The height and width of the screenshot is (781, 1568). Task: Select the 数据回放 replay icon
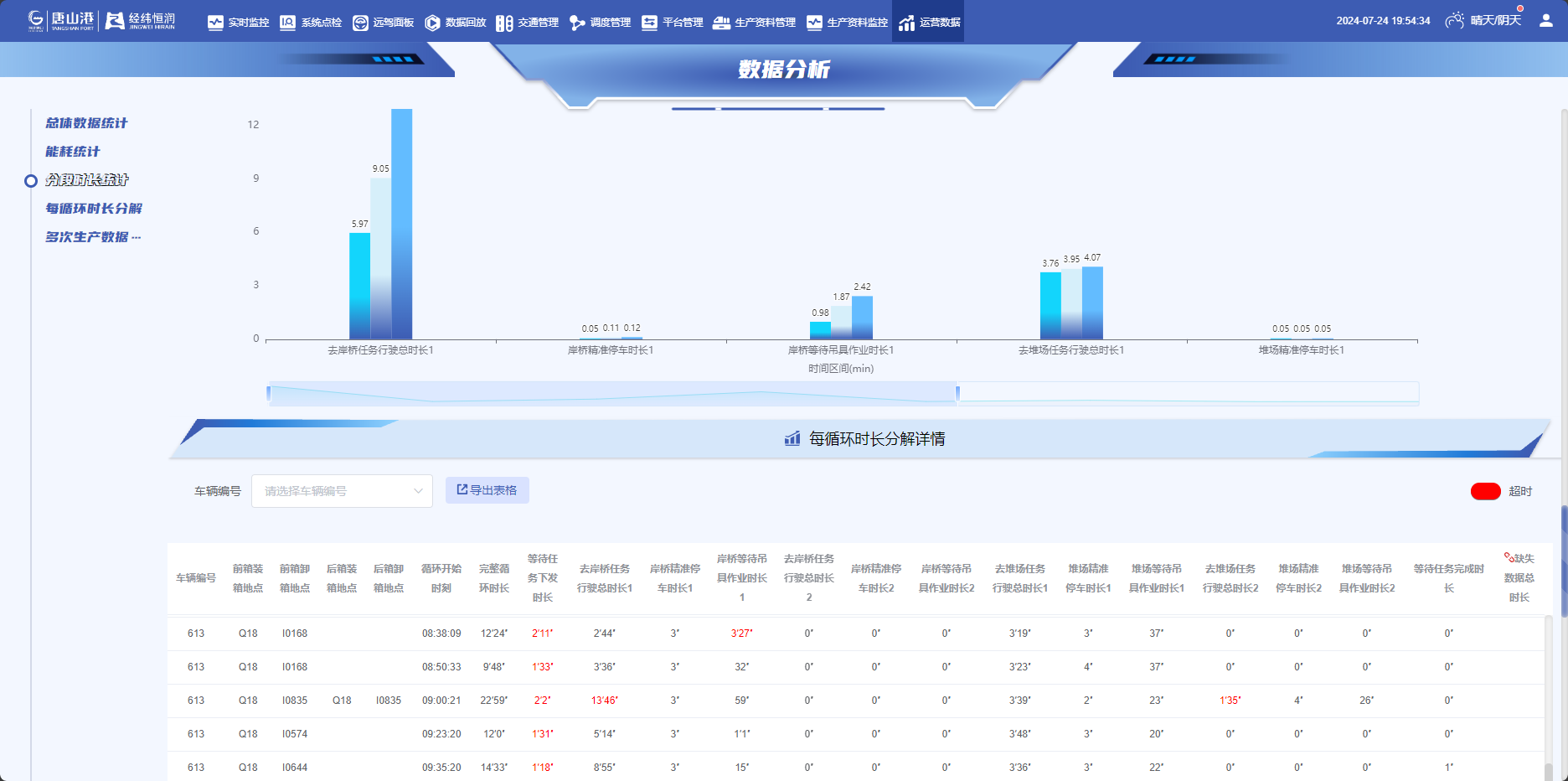pos(432,23)
